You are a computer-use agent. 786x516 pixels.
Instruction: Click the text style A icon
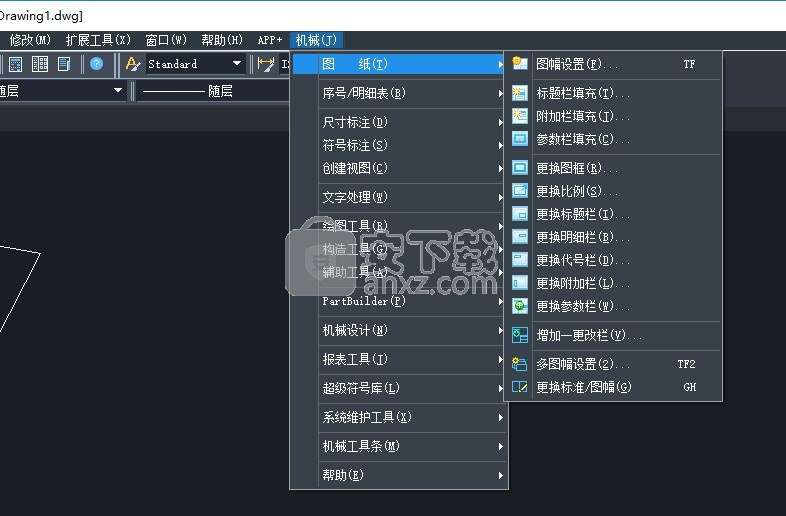133,64
